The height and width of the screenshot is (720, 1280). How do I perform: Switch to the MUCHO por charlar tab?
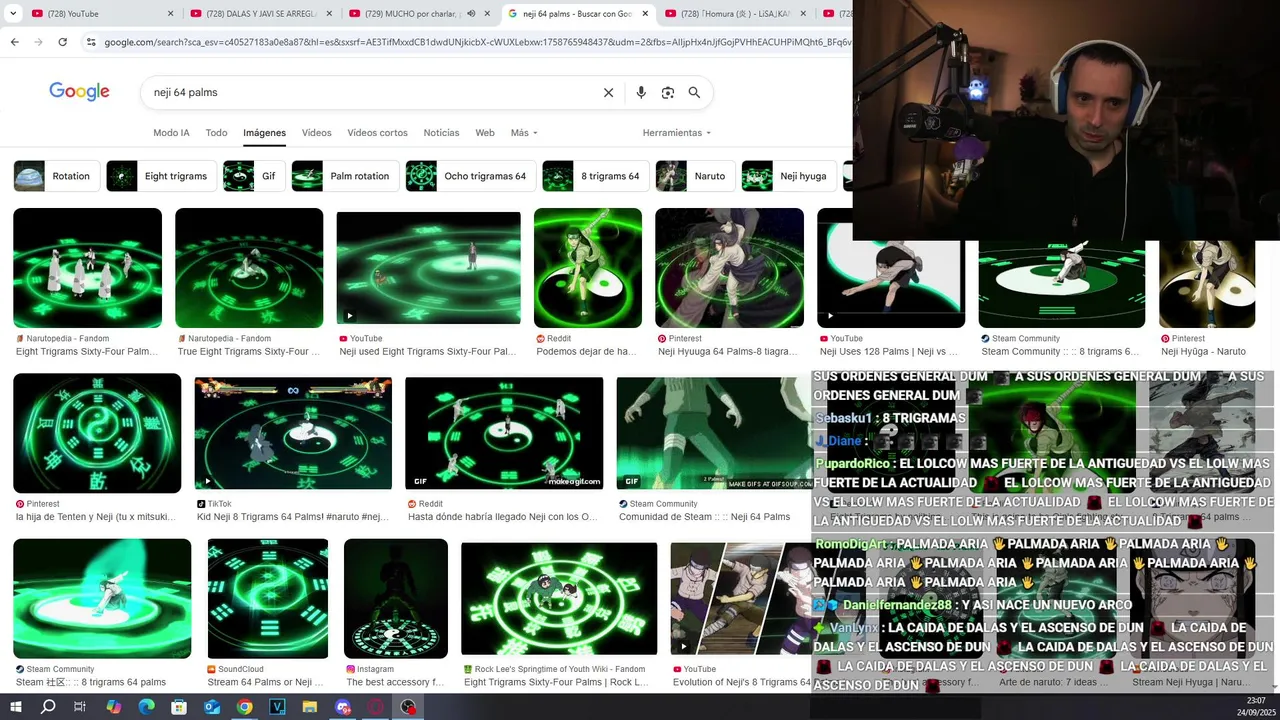(418, 14)
